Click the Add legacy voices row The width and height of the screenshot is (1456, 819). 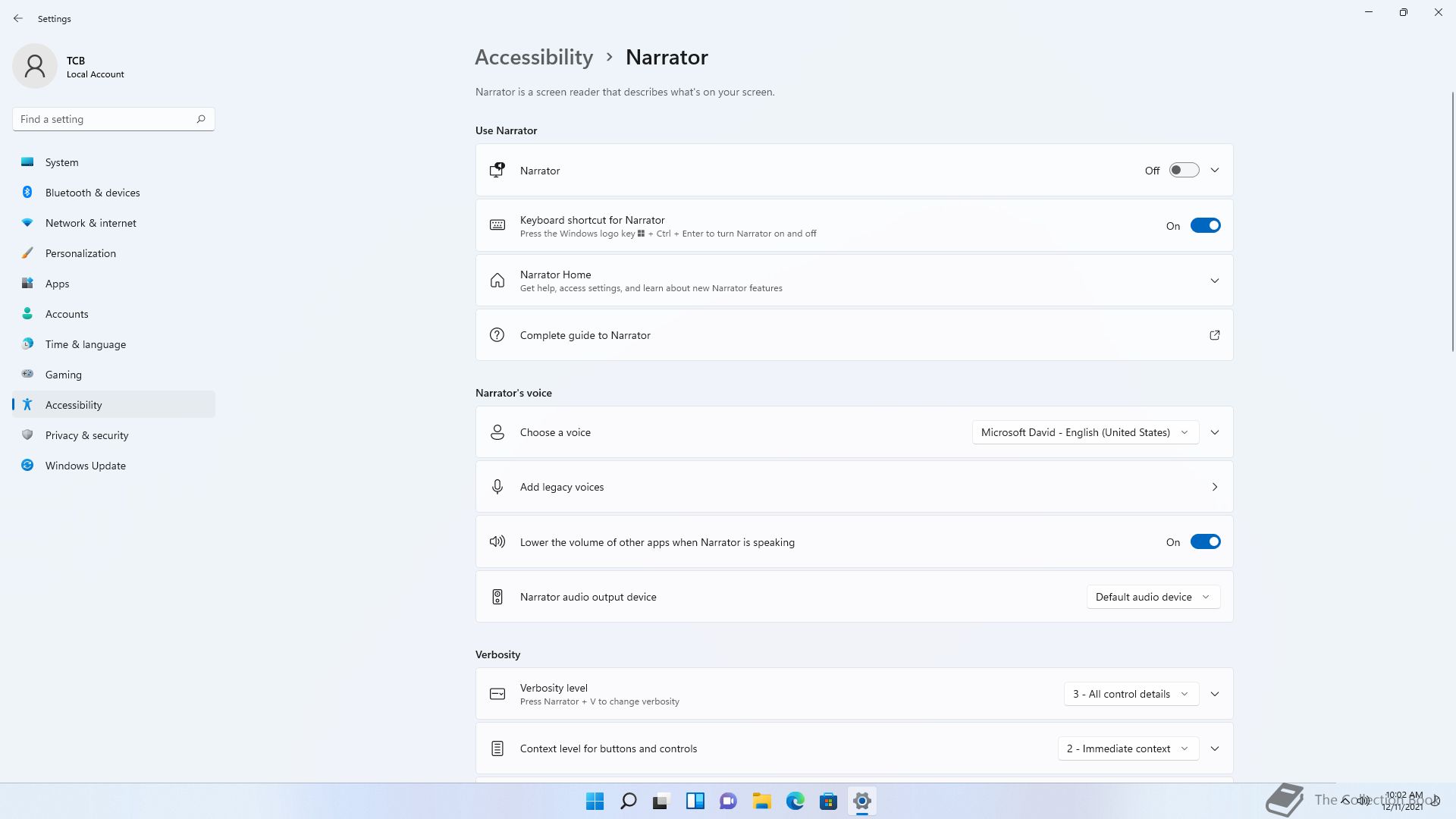(854, 487)
